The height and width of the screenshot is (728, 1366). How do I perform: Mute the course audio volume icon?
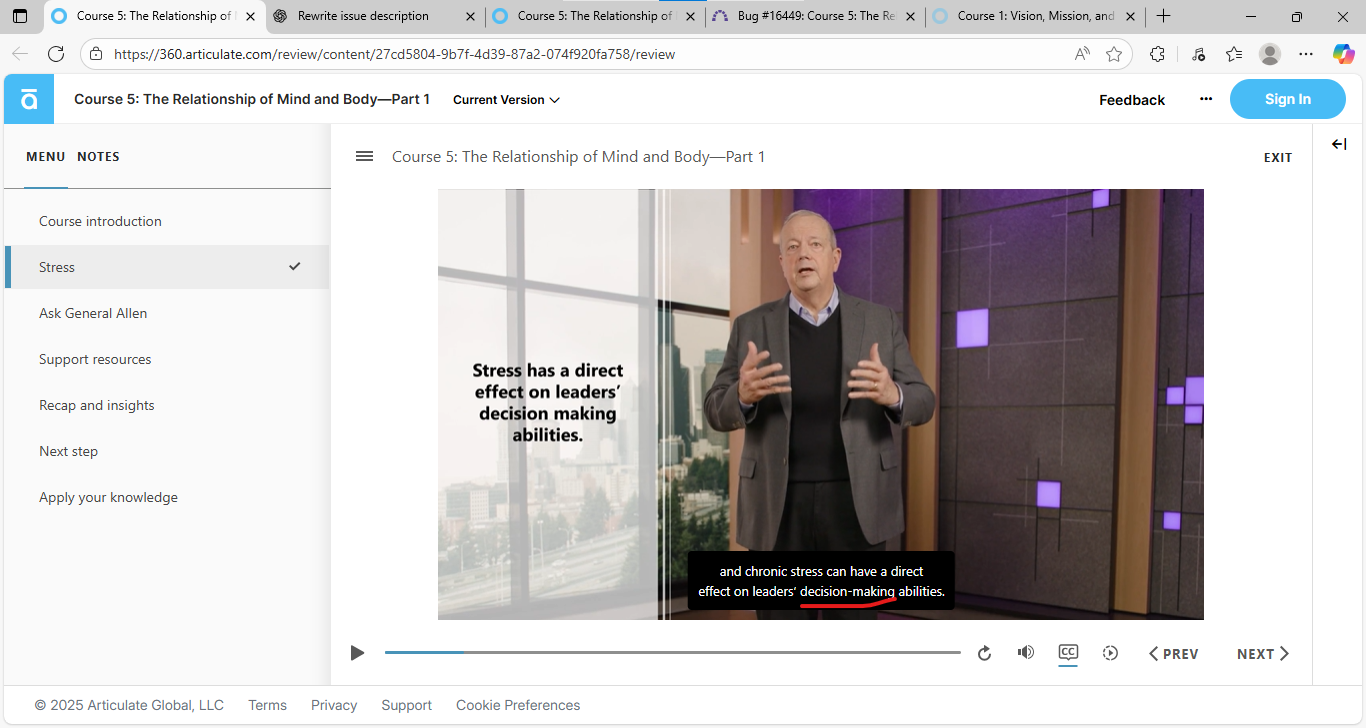pos(1026,652)
